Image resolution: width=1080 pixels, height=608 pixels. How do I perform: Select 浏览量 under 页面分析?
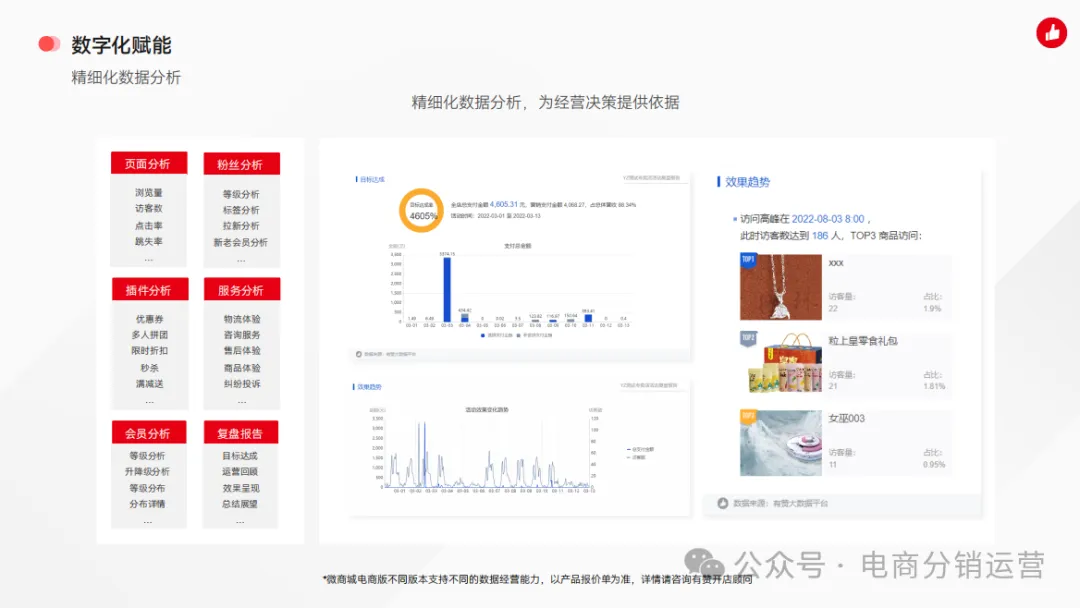[x=149, y=193]
